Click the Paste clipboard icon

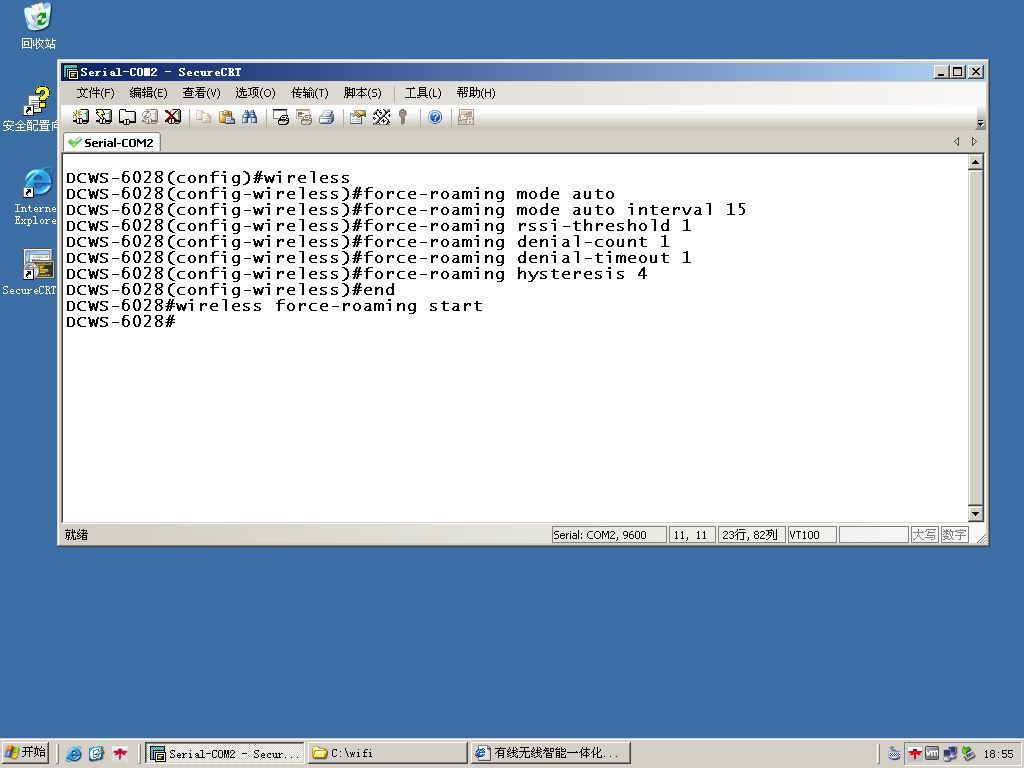(227, 117)
